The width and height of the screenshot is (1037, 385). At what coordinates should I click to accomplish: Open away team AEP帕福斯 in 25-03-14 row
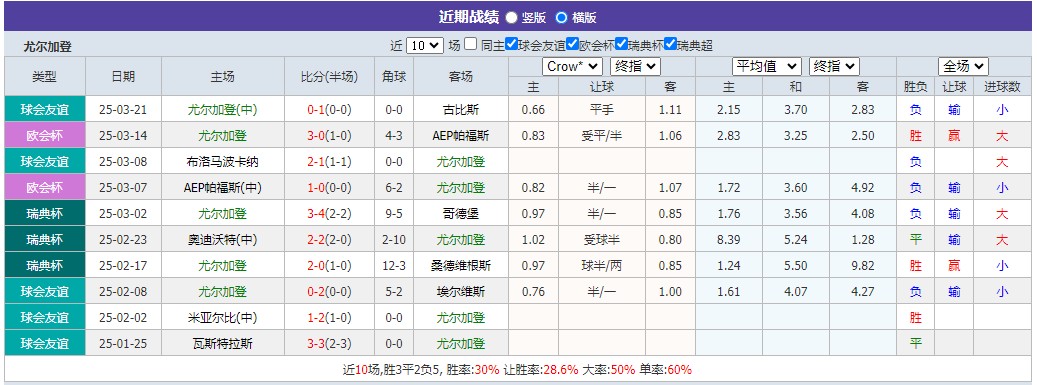pyautogui.click(x=460, y=136)
